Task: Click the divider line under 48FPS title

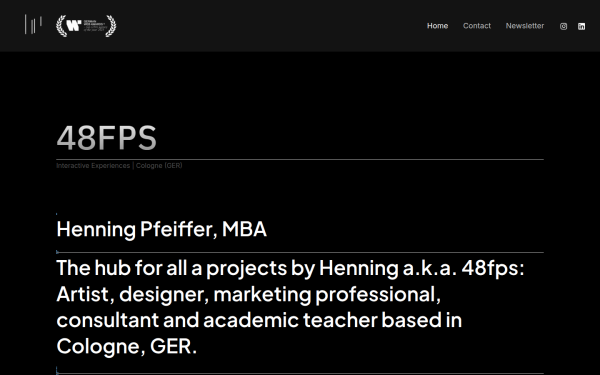Action: (x=300, y=159)
